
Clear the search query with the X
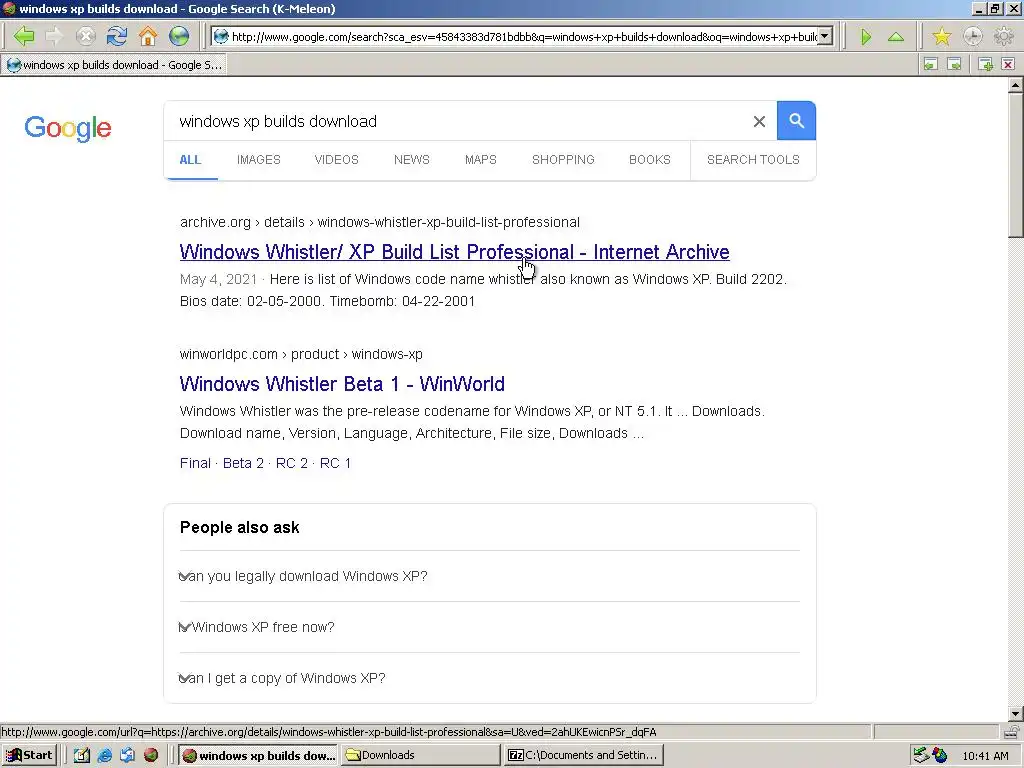click(759, 121)
